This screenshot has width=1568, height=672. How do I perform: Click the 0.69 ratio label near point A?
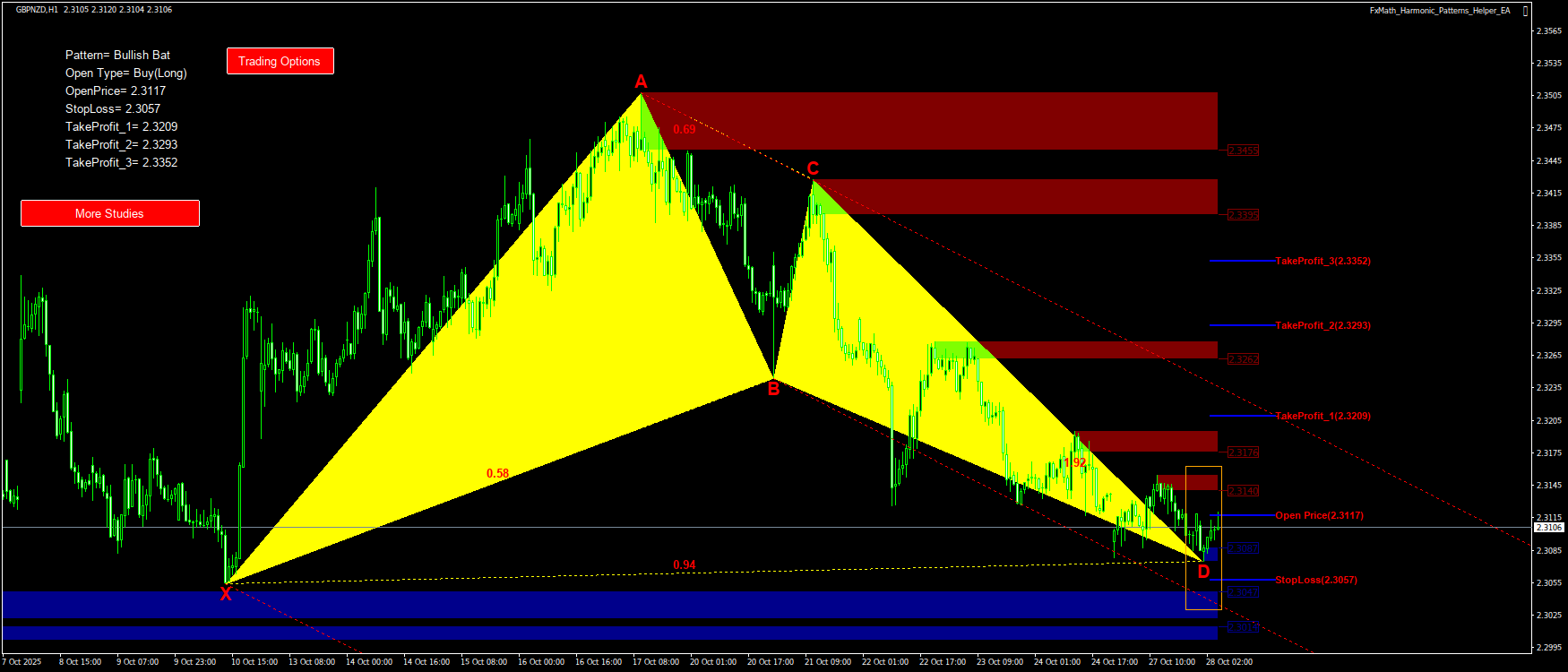(x=684, y=129)
